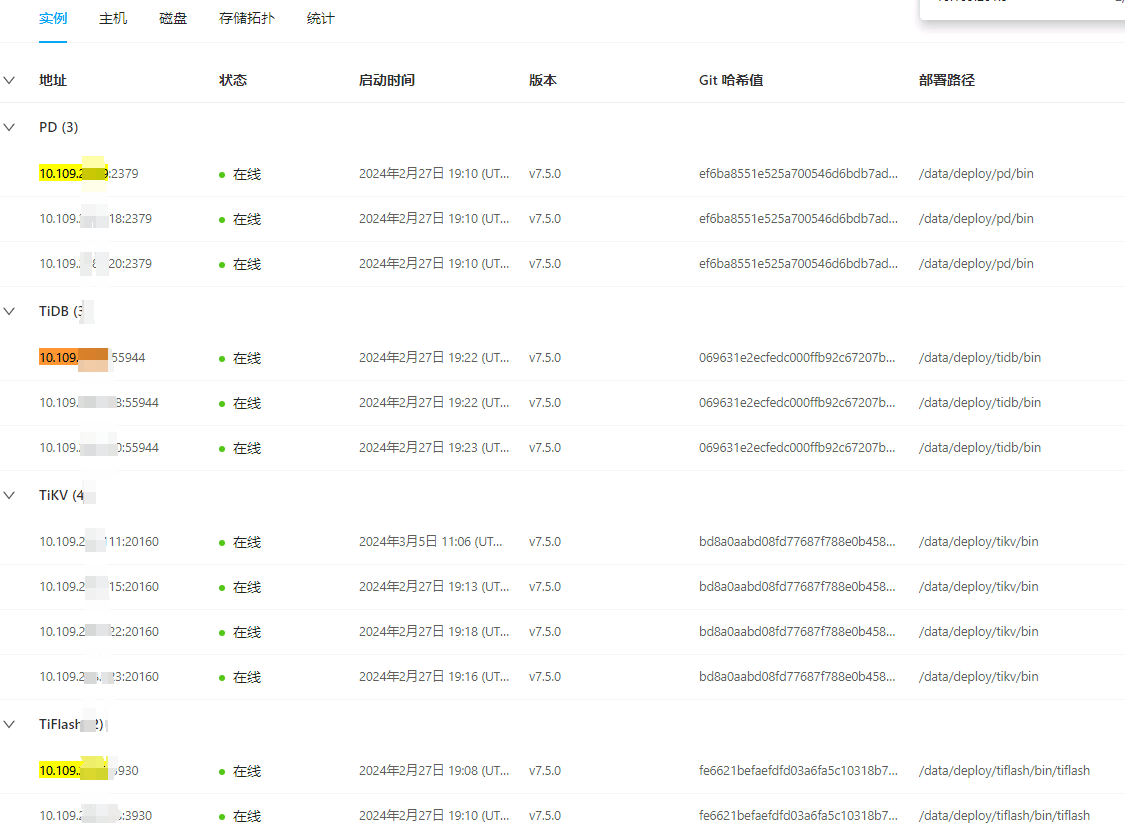
Task: Select TiKV address ending 22:20160
Action: coord(99,632)
